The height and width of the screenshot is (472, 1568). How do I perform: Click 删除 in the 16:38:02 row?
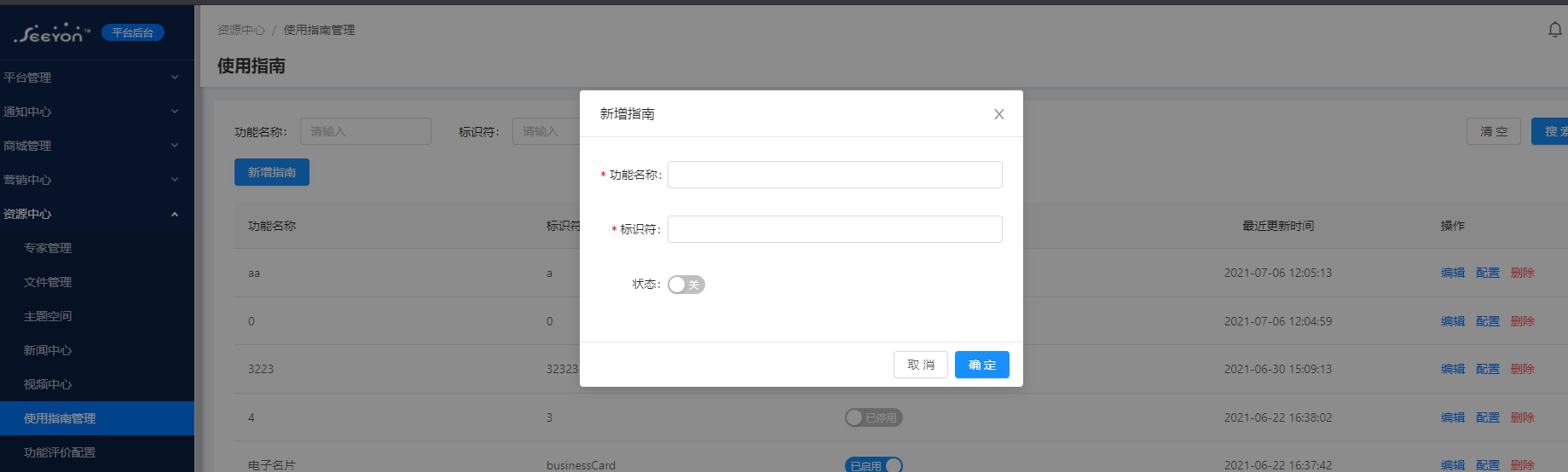1523,417
